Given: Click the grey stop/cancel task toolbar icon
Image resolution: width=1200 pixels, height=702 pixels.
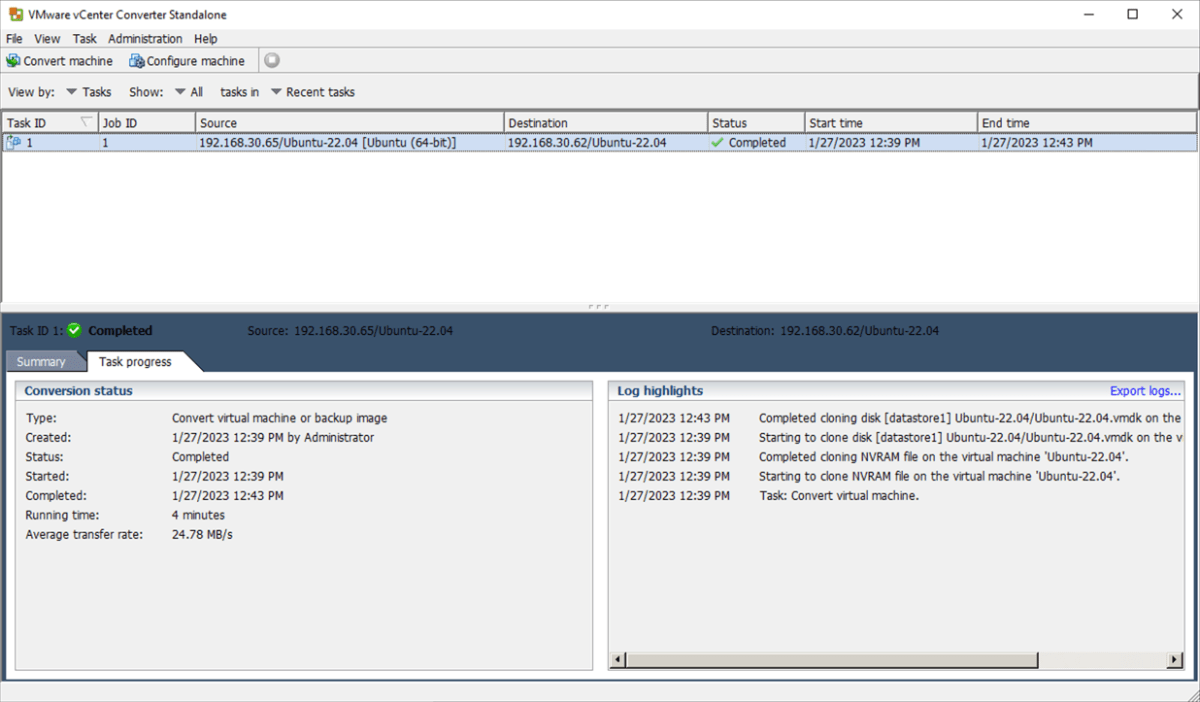Looking at the screenshot, I should 272,61.
